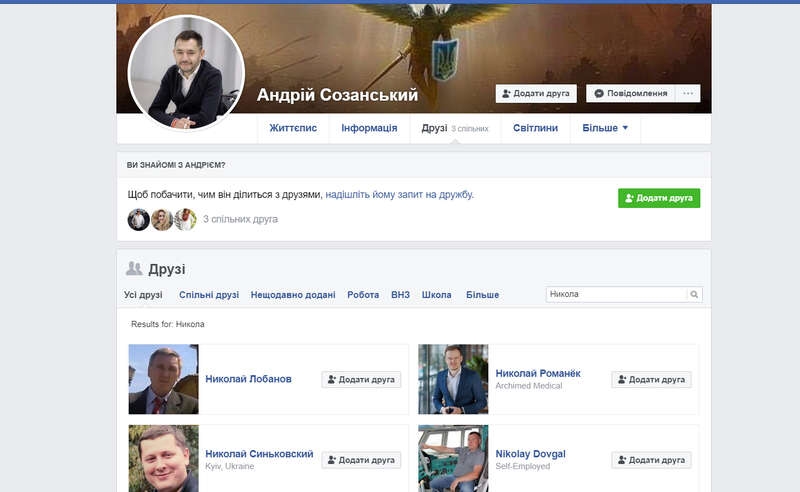
Task: Open Николай Синьковский's photo
Action: pyautogui.click(x=163, y=459)
